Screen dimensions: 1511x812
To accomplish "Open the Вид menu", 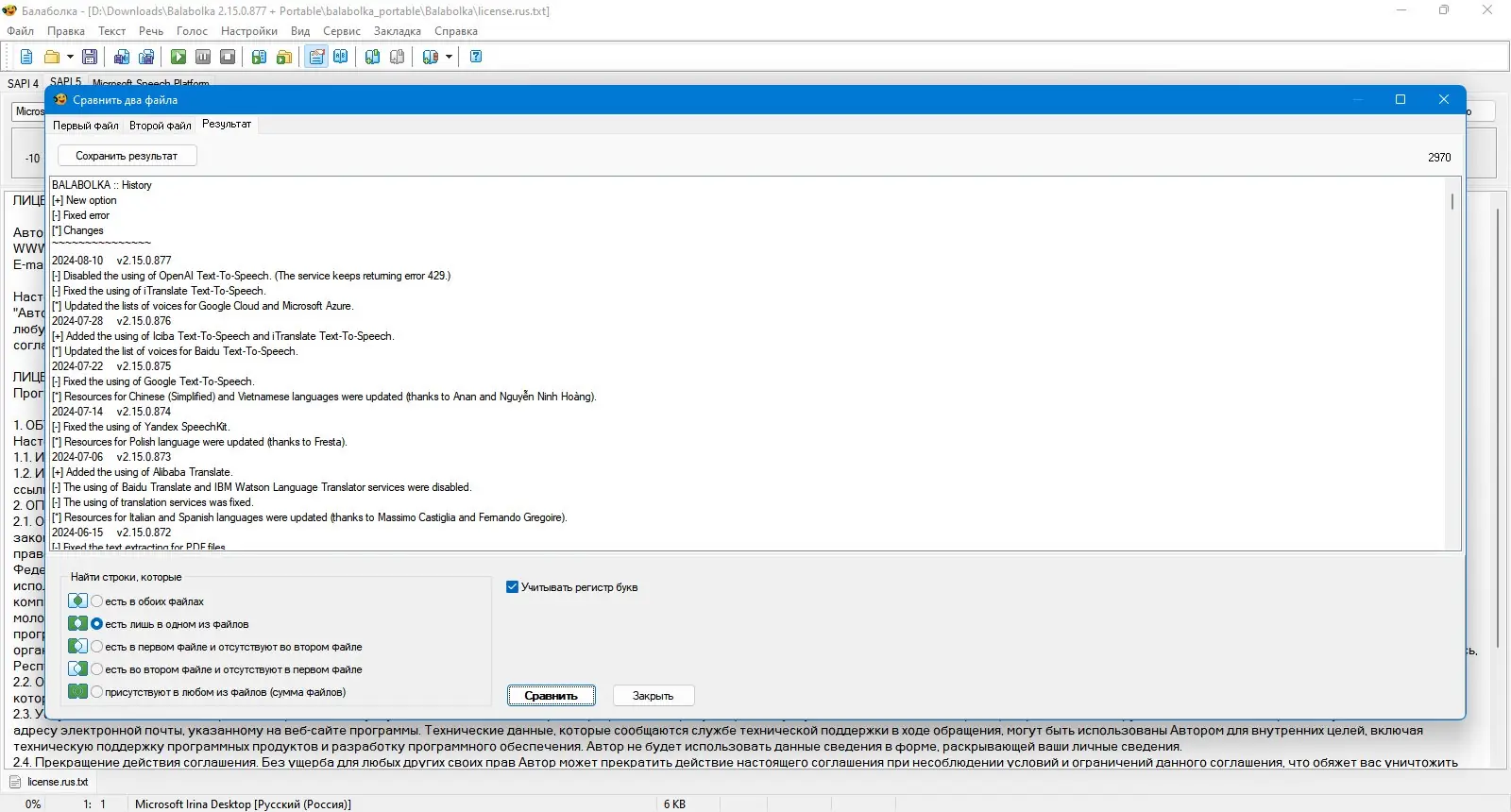I will point(300,31).
